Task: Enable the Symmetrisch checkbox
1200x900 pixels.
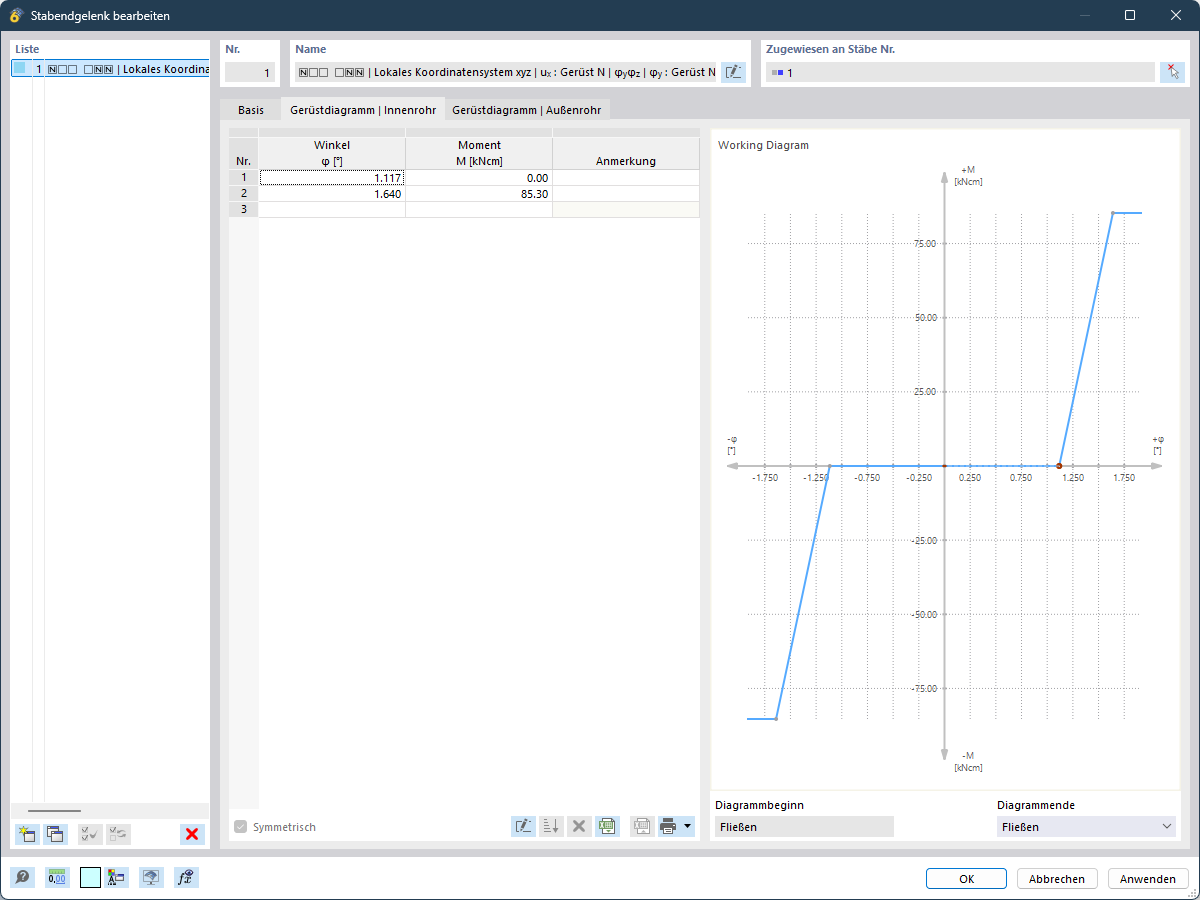Action: (x=240, y=826)
